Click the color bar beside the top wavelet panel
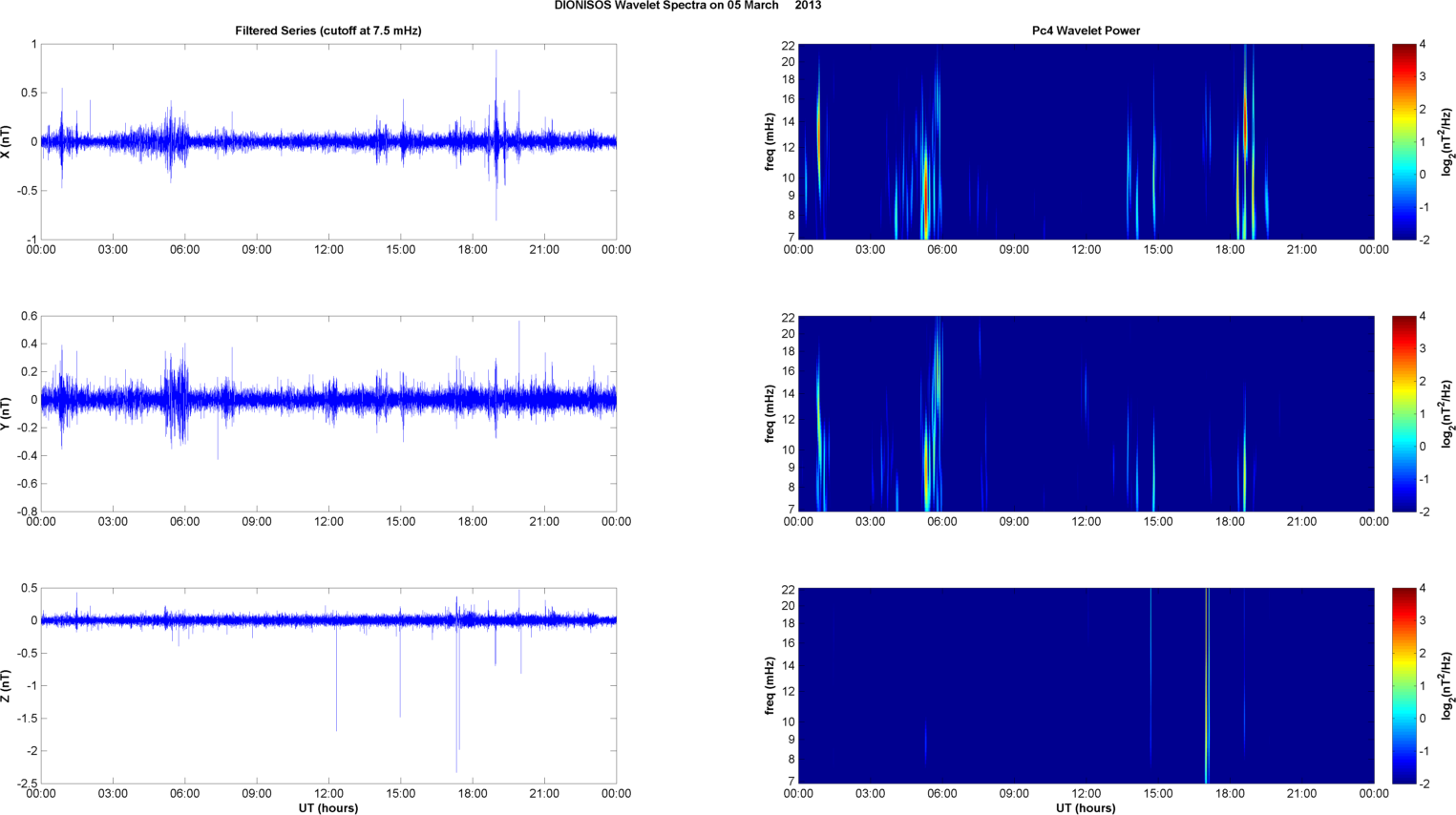The image size is (1456, 815). (1403, 141)
